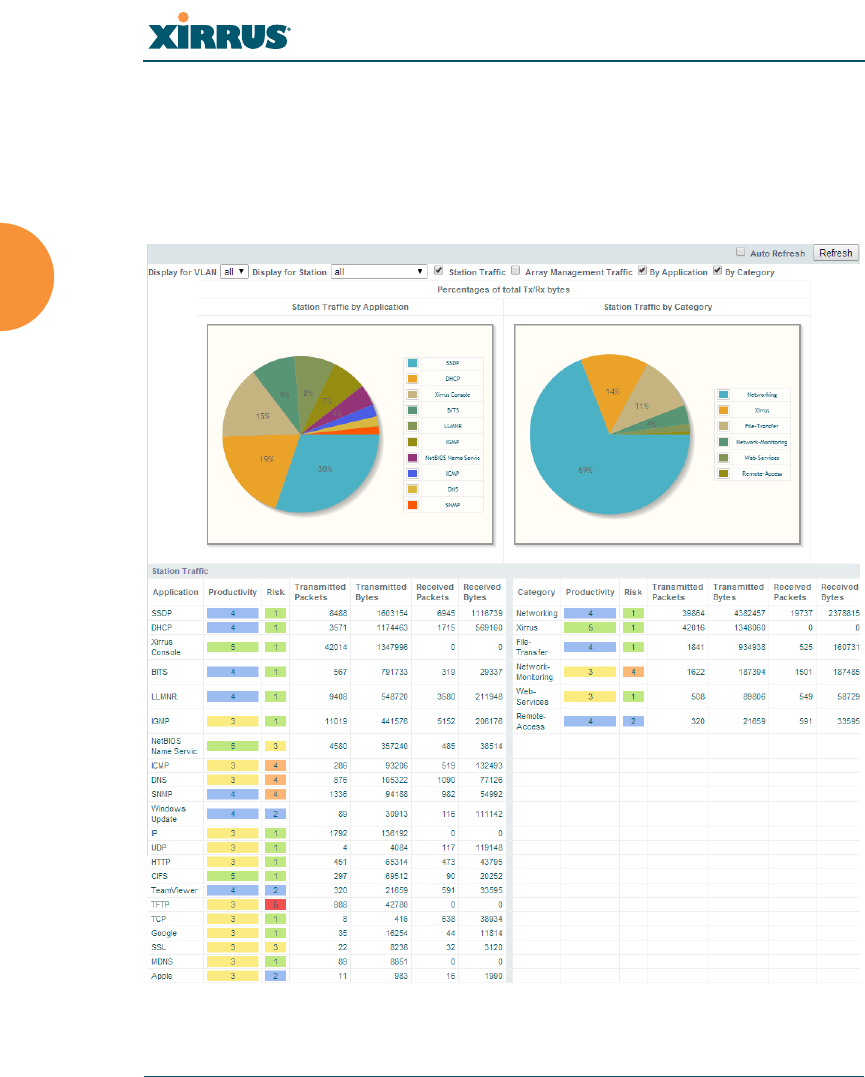Select the HTTP application row label
The width and height of the screenshot is (865, 1077).
coord(161,862)
